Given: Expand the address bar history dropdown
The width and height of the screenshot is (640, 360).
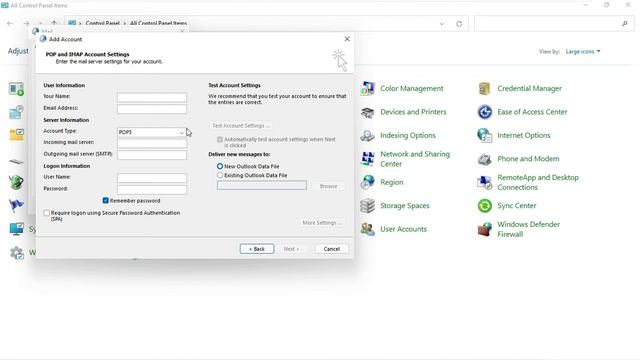Looking at the screenshot, I should point(442,24).
